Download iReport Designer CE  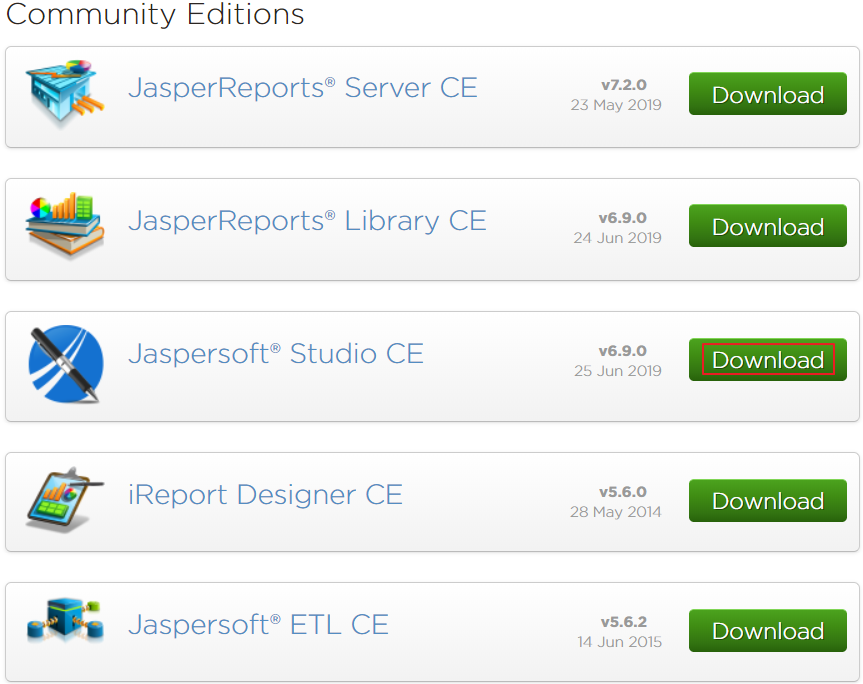tap(767, 501)
